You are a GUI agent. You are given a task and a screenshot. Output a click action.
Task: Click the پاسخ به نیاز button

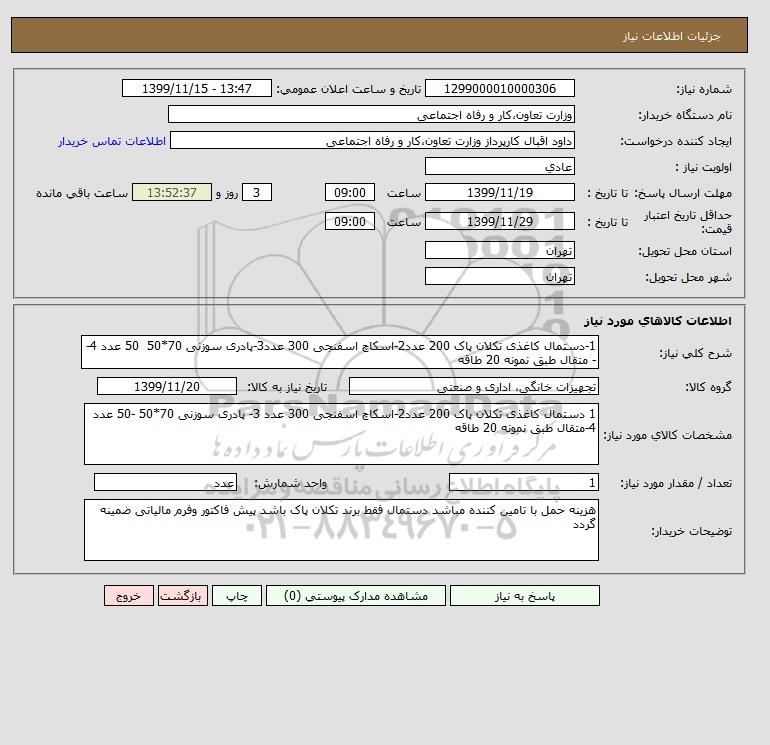pos(524,596)
